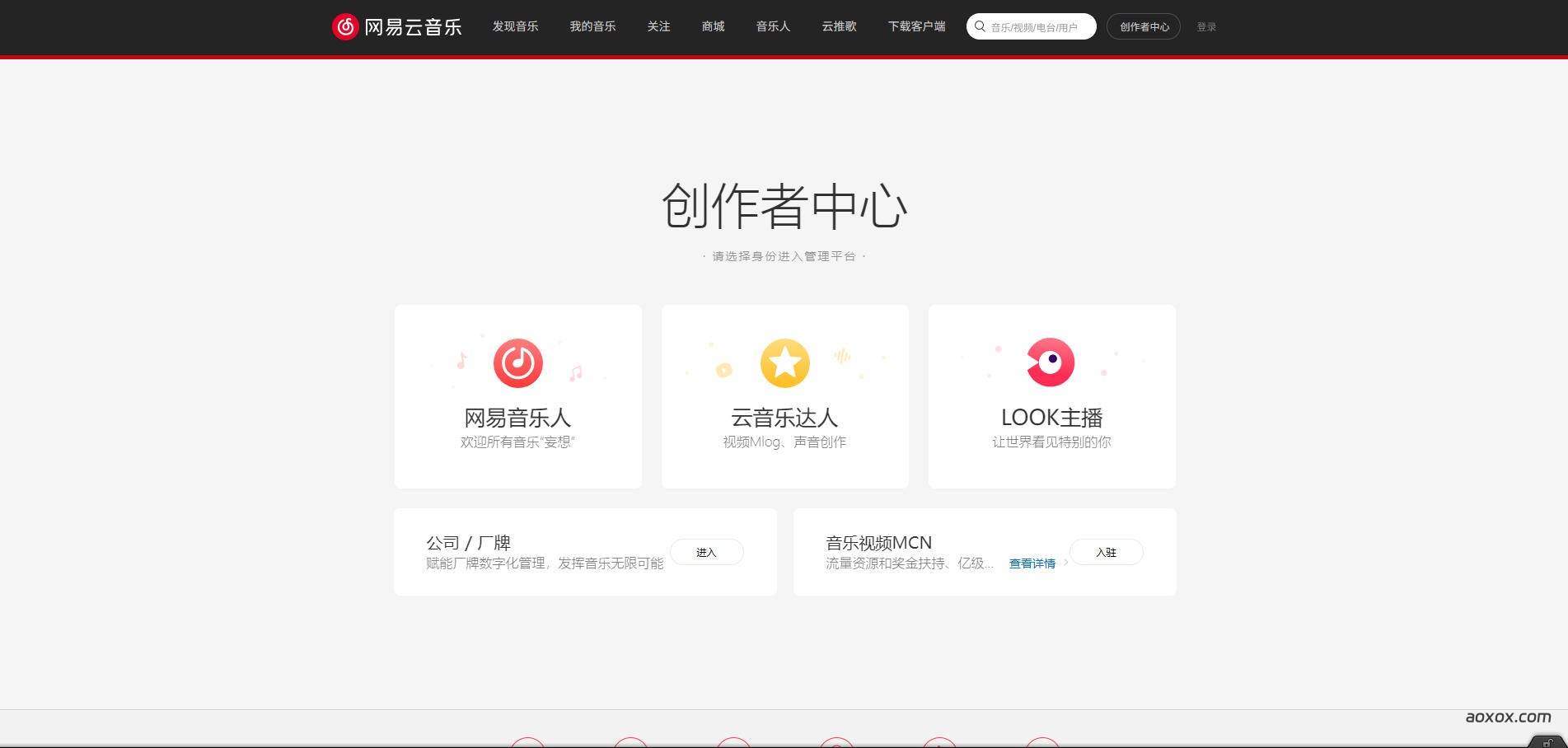Click the 网易云音乐 brand text
The width and height of the screenshot is (1568, 748).
(414, 27)
